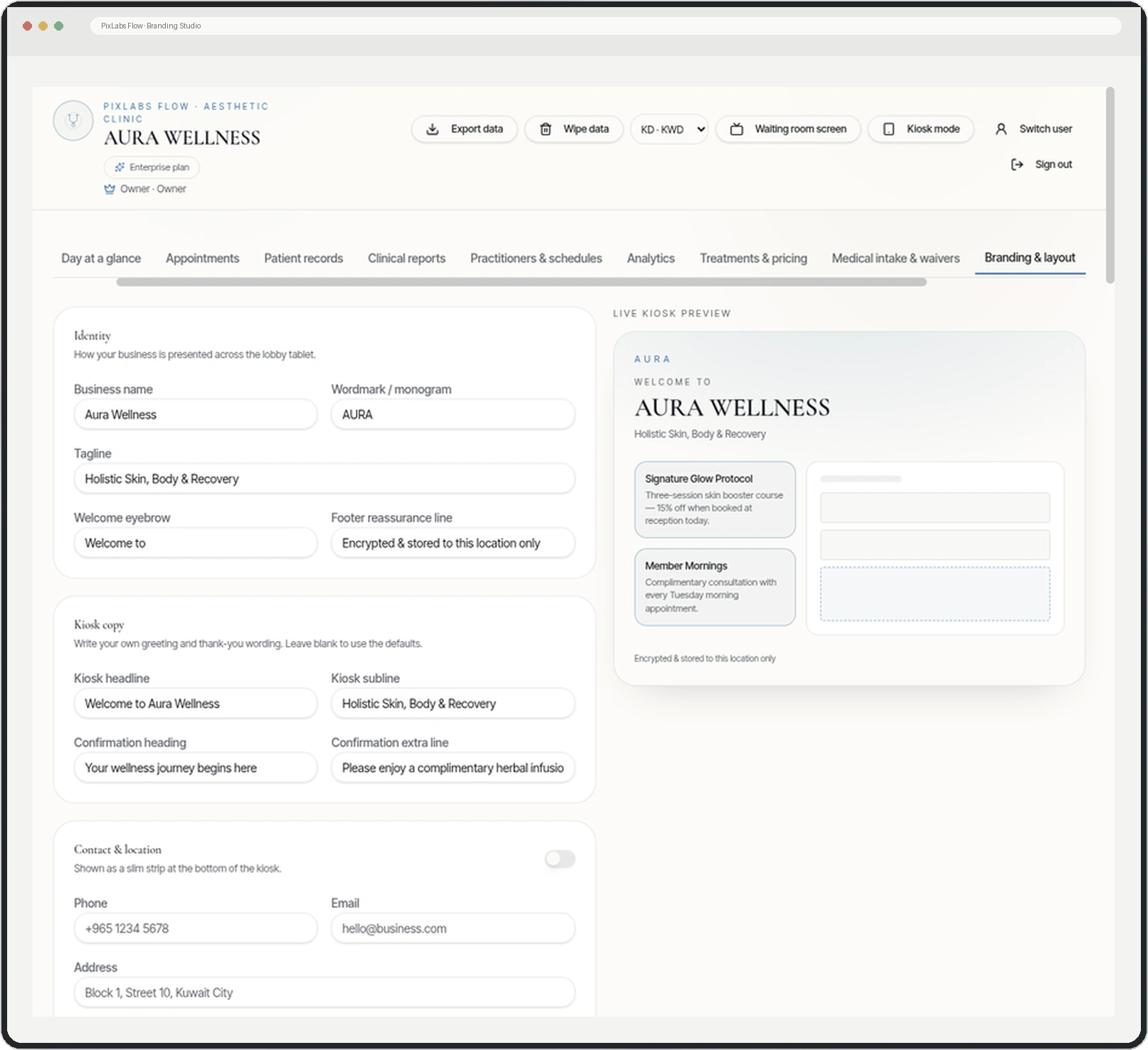The image size is (1148, 1050).
Task: Open the Waiting room screen button
Action: pos(788,129)
